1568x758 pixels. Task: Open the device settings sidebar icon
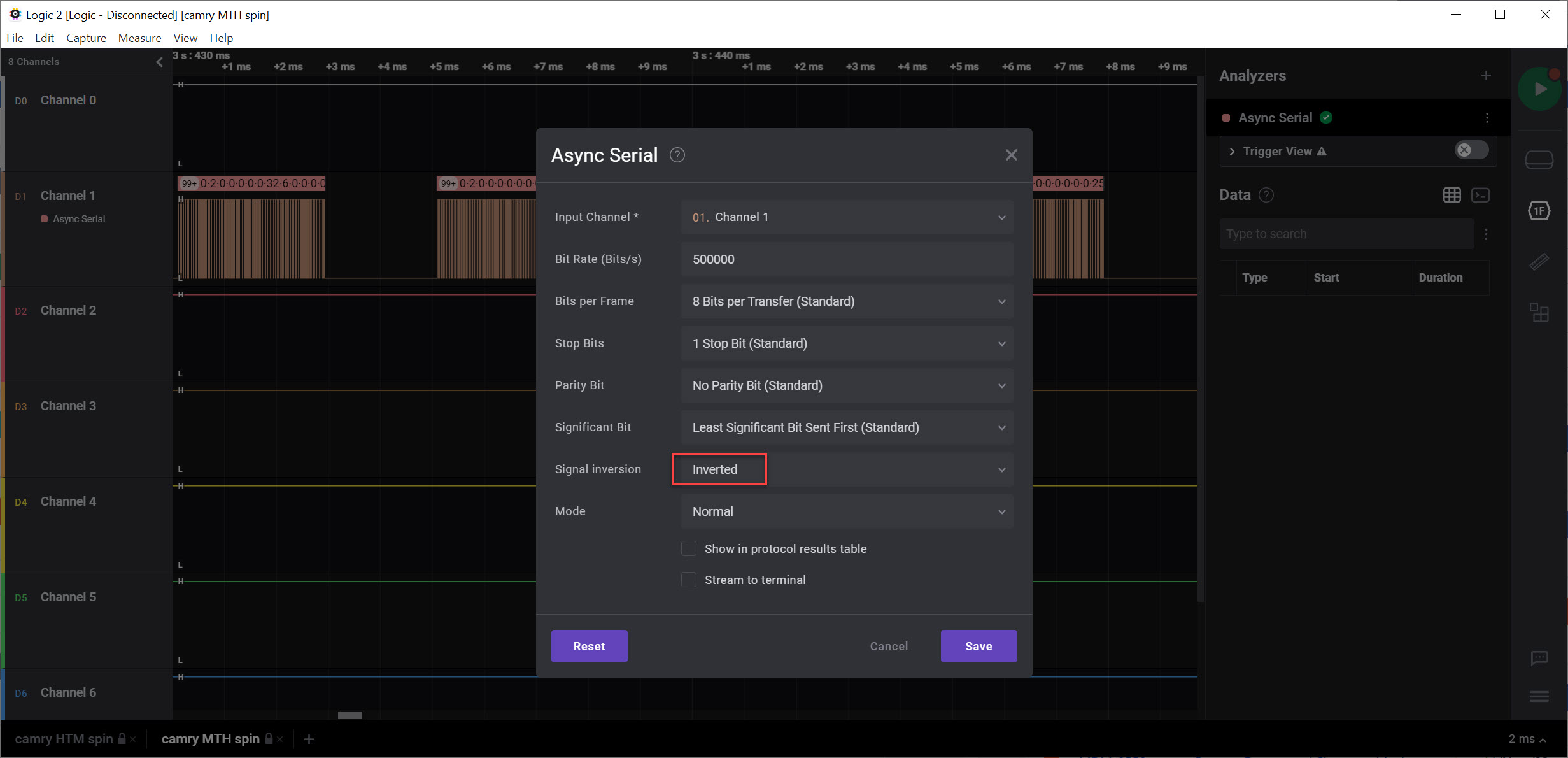tap(1539, 160)
